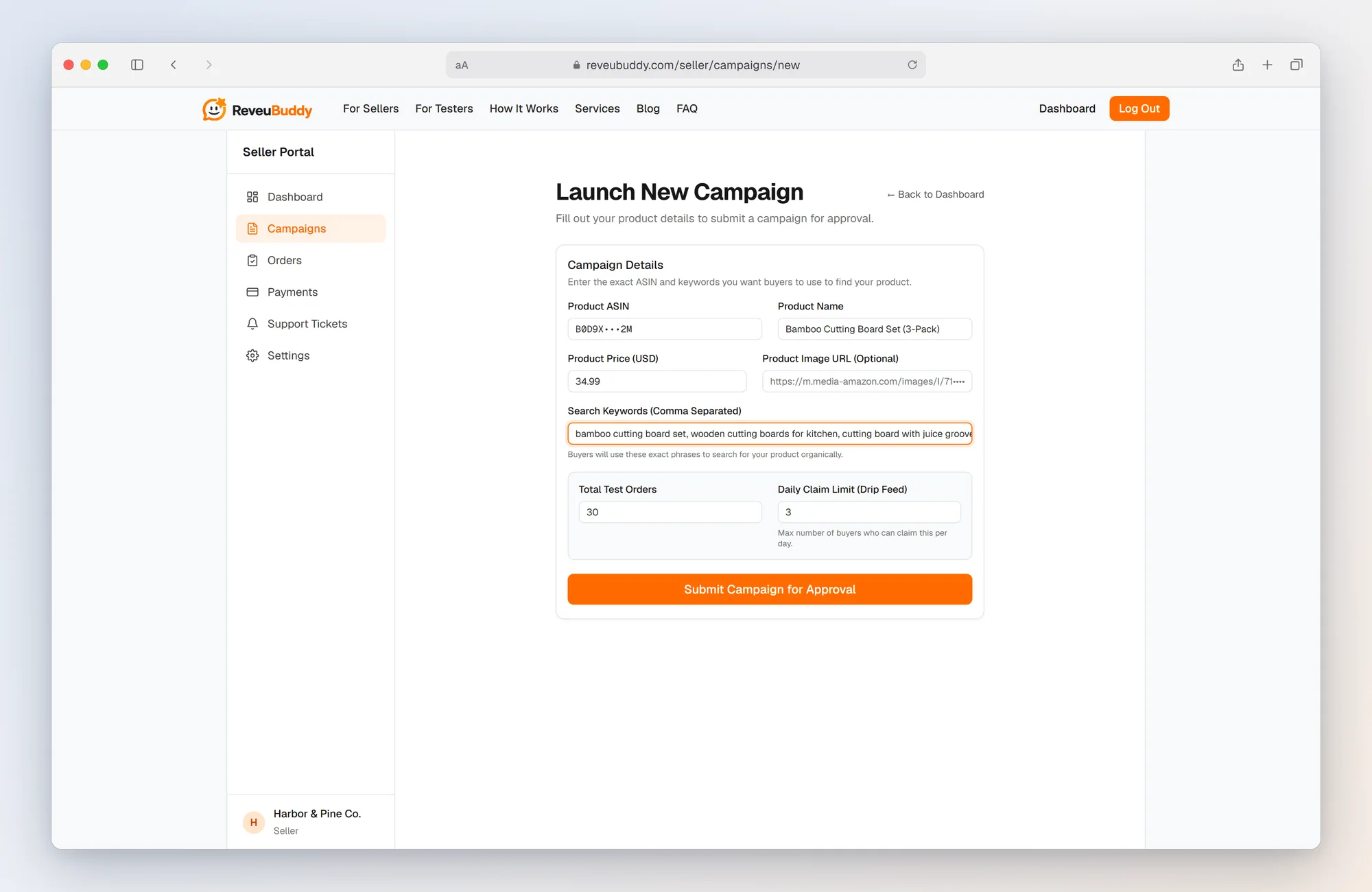Show the tab overview icon
This screenshot has height=892, width=1372.
pos(1297,64)
